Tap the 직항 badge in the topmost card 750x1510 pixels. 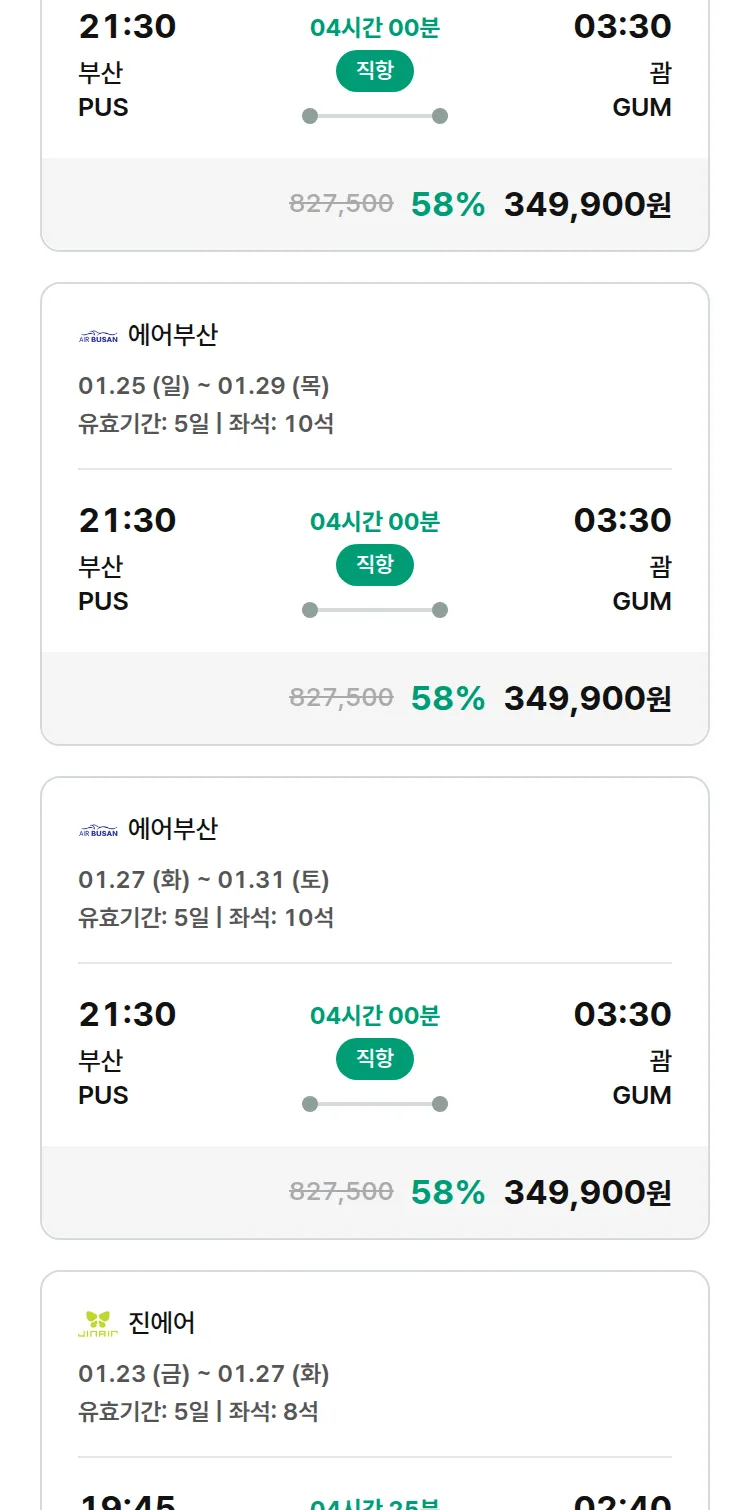[375, 72]
